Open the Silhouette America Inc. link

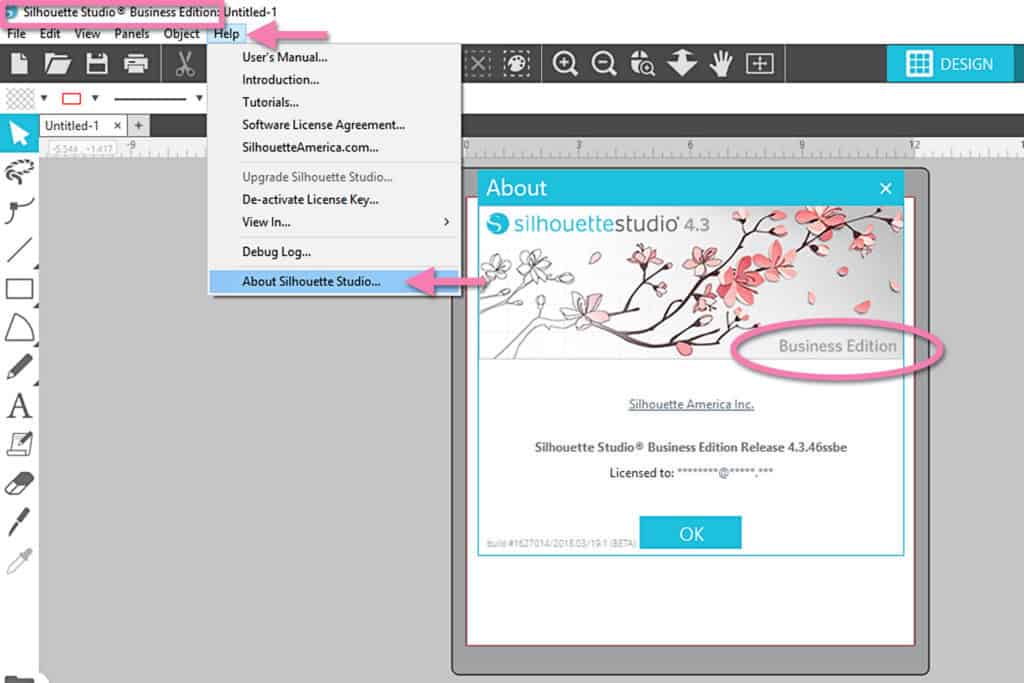[691, 404]
